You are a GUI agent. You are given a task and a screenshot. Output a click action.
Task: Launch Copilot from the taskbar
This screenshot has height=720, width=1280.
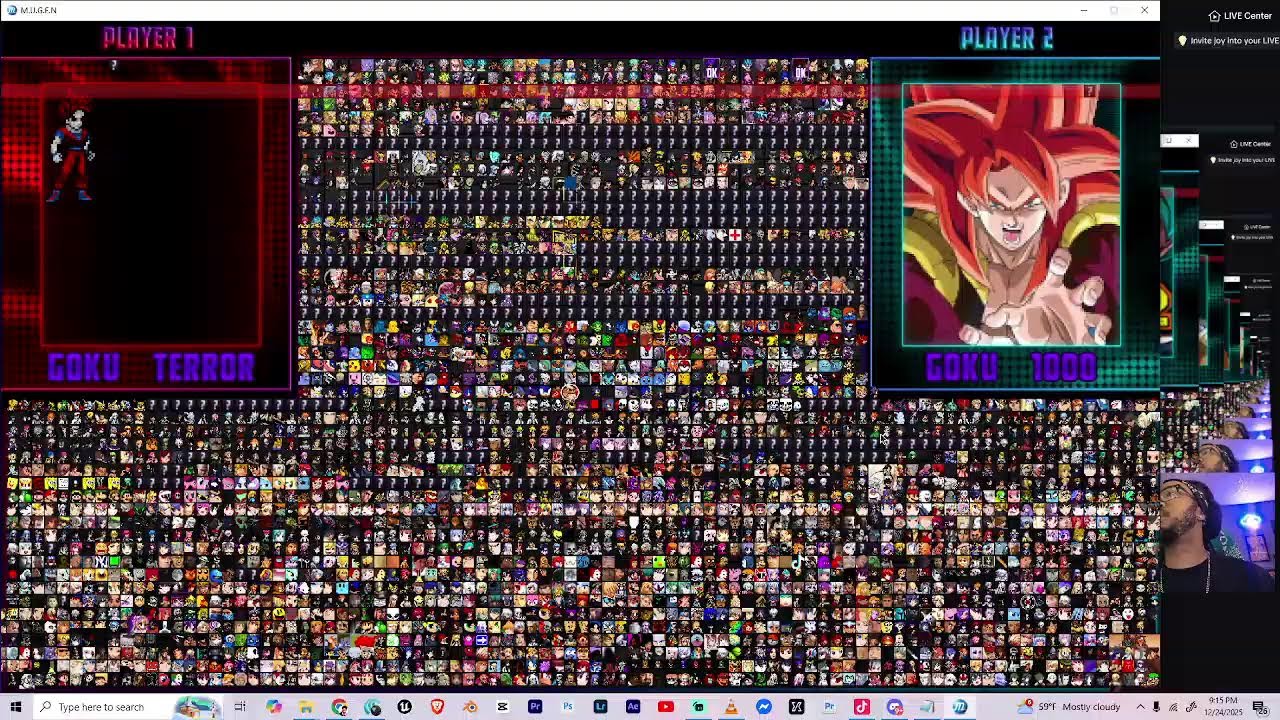click(x=273, y=707)
